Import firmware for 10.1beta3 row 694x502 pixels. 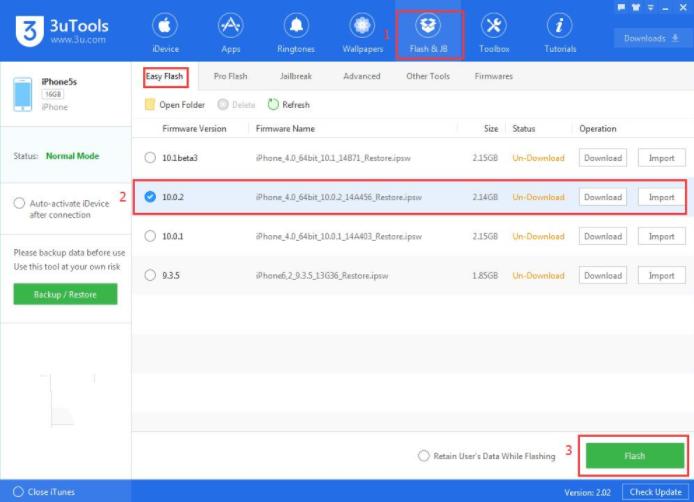pyautogui.click(x=662, y=158)
